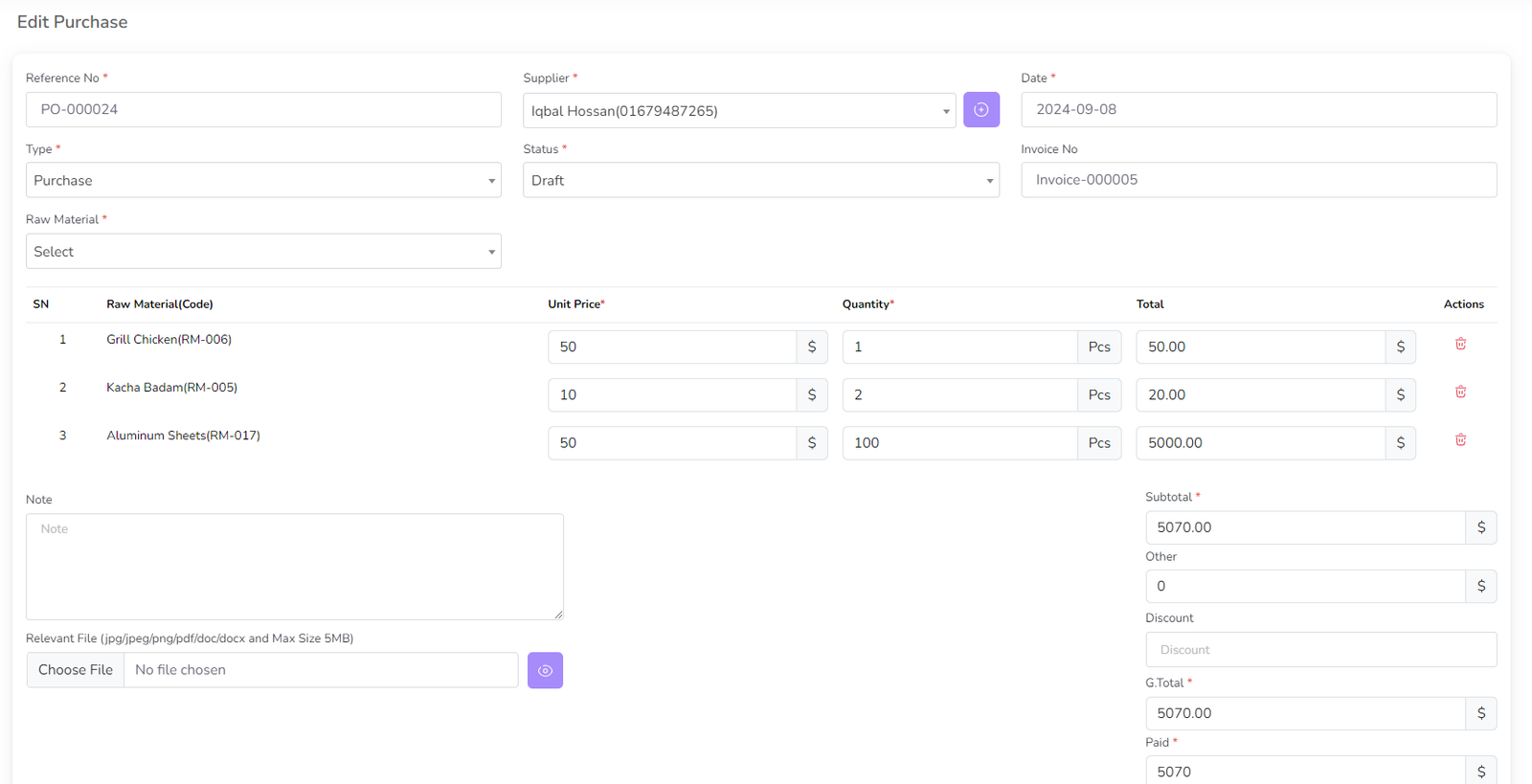The width and height of the screenshot is (1532, 784).
Task: Click the add supplier plus icon
Action: coord(980,110)
